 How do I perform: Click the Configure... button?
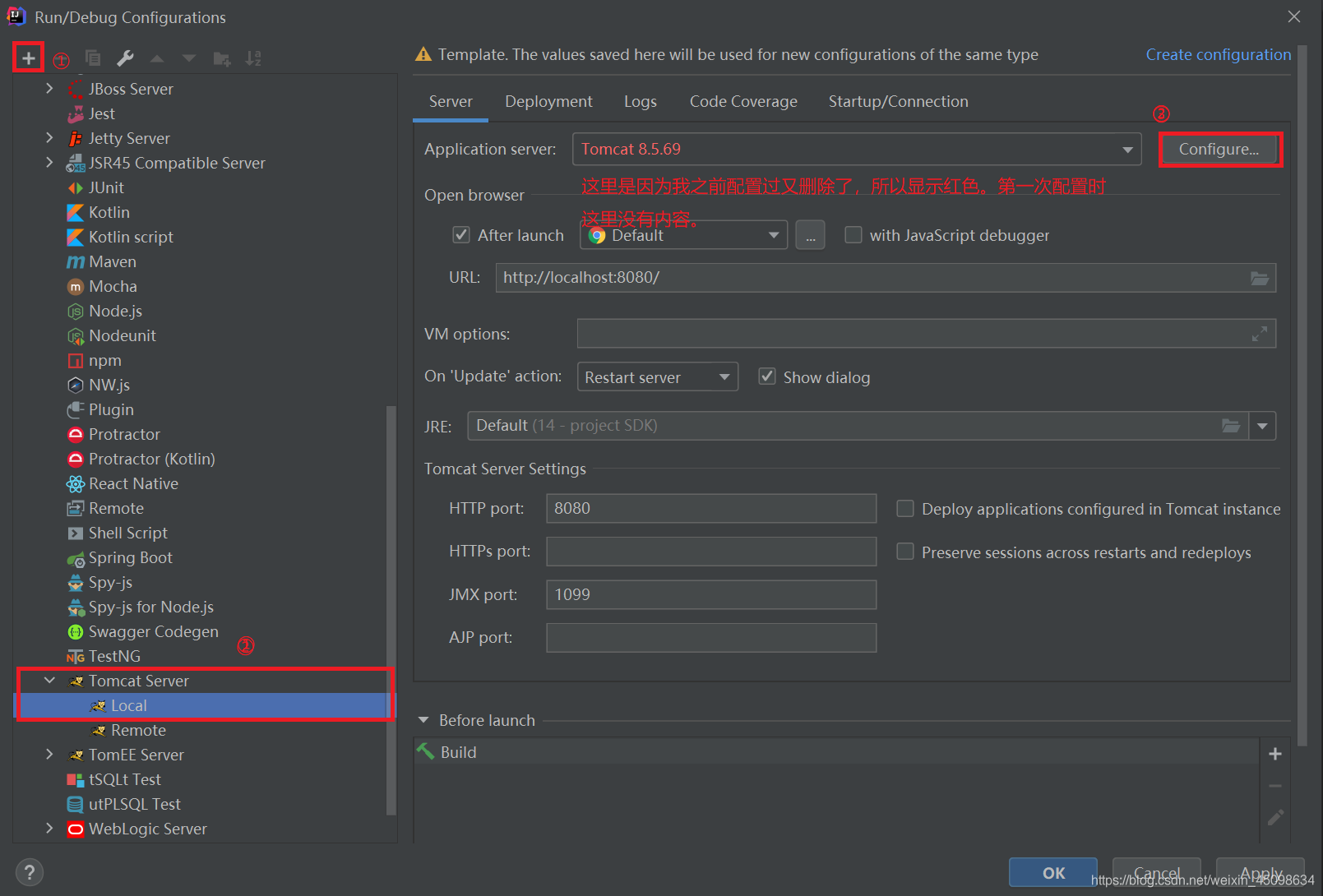1219,149
